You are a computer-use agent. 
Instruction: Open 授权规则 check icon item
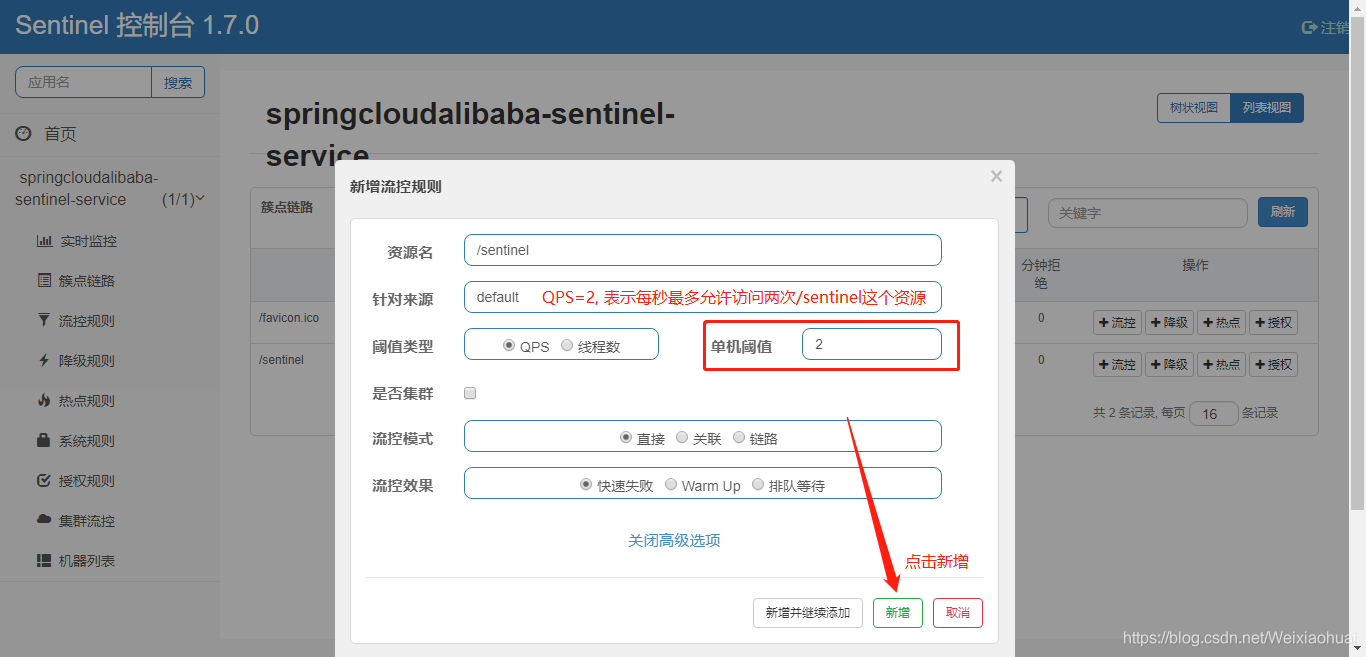pos(44,481)
